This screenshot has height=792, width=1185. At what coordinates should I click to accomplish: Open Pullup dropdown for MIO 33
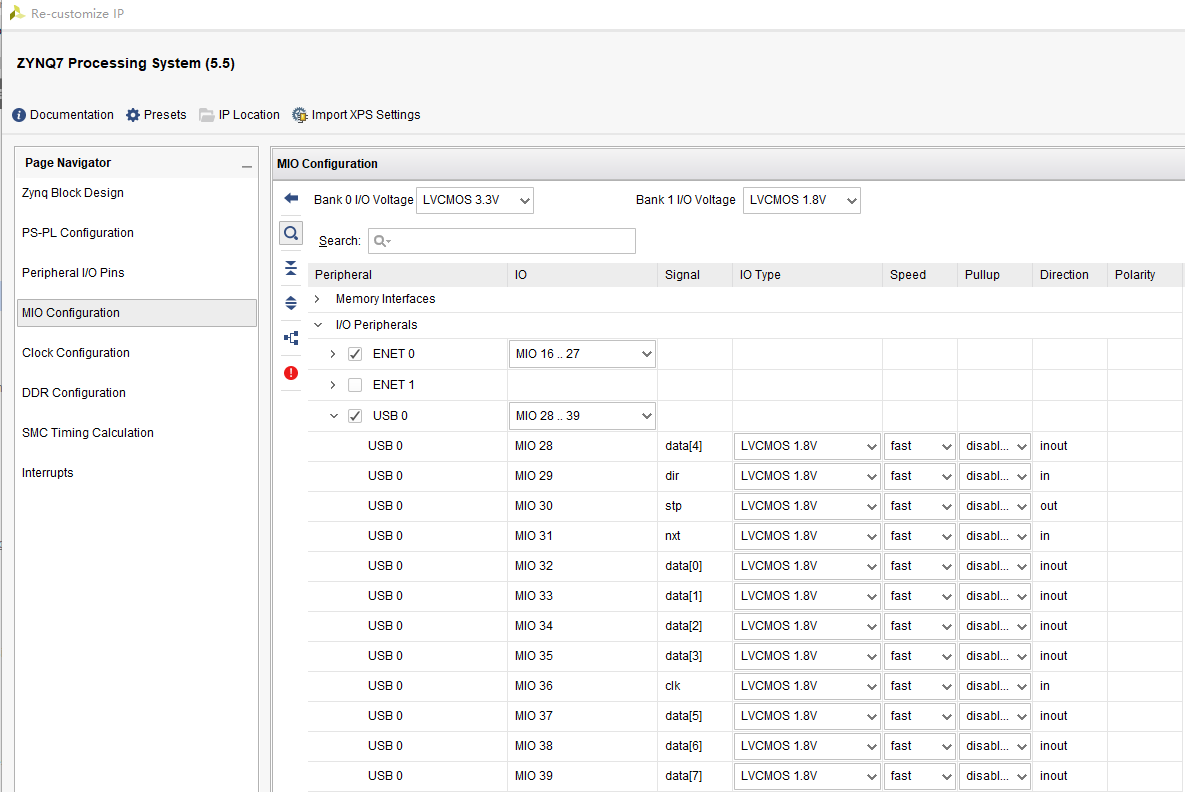pos(995,596)
